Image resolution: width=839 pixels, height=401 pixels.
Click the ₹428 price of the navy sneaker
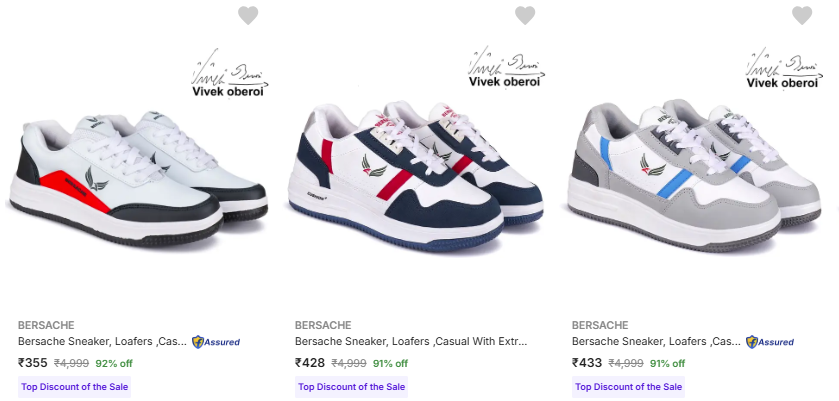[x=310, y=362]
